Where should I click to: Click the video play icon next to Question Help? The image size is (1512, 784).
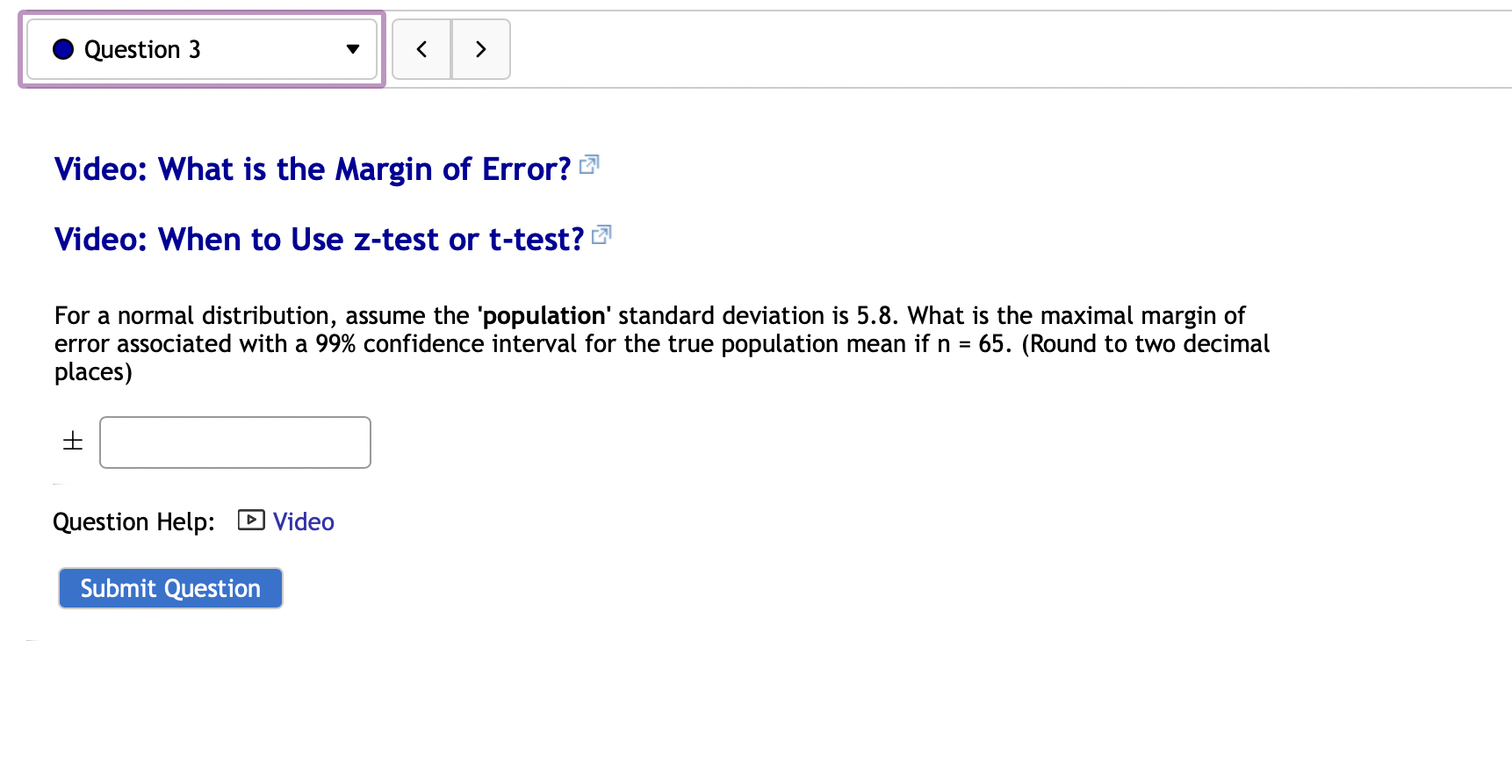click(250, 521)
